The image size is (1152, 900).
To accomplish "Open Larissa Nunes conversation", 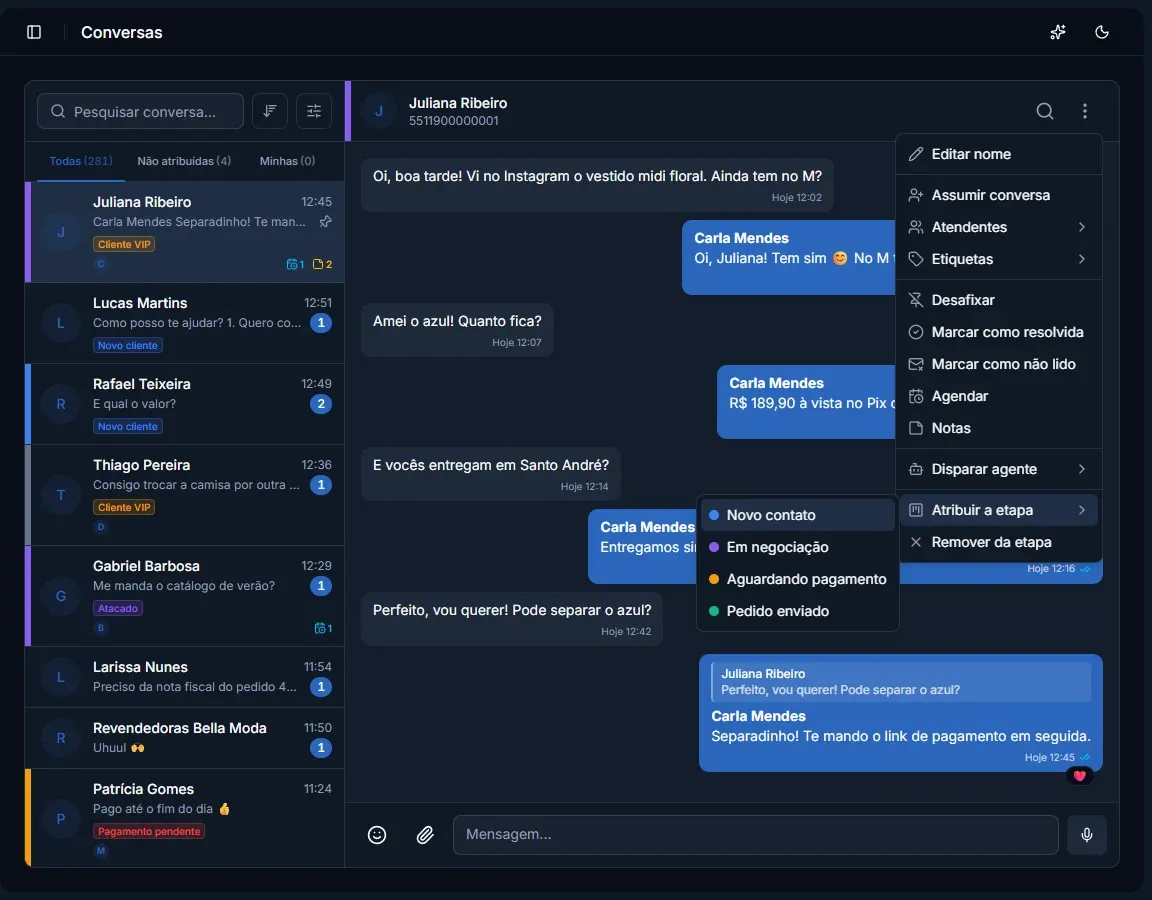I will point(184,677).
